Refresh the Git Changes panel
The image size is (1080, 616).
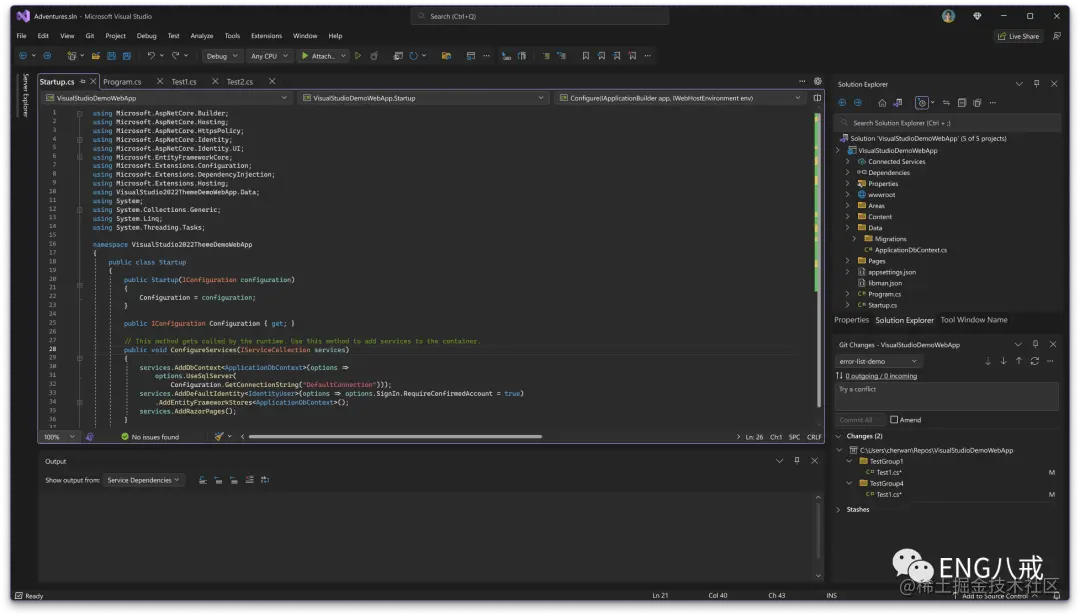1035,361
